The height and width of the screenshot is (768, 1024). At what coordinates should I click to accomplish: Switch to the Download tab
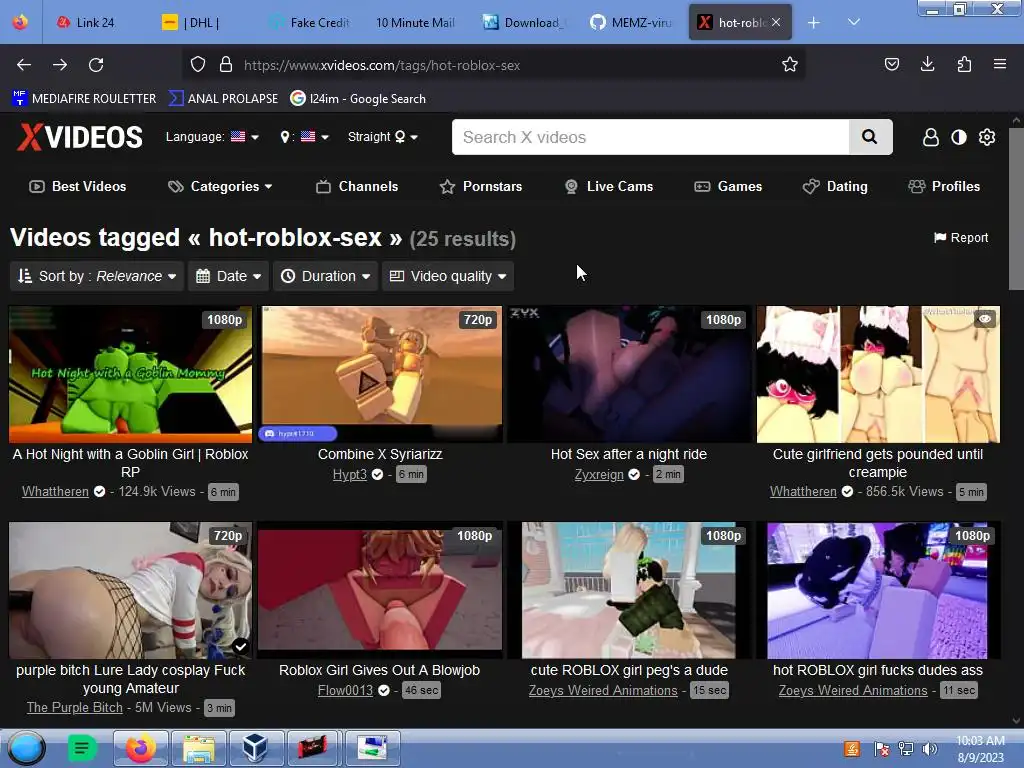point(524,23)
